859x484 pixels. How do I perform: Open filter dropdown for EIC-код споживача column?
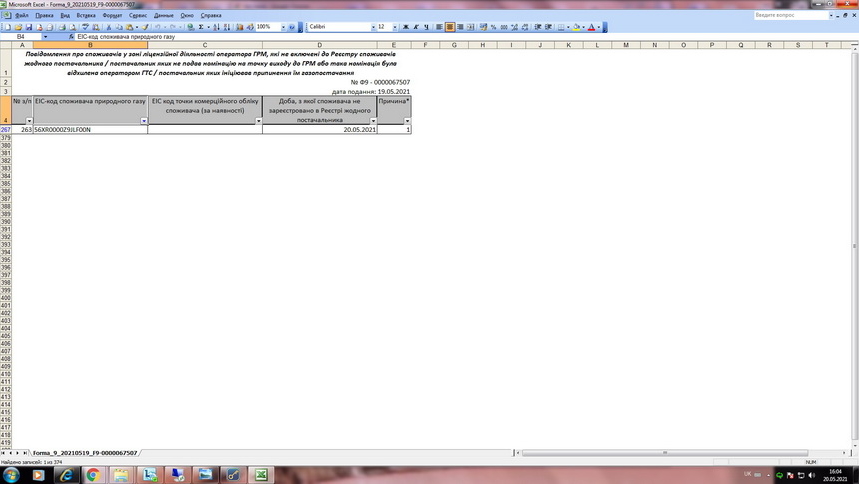coord(143,121)
